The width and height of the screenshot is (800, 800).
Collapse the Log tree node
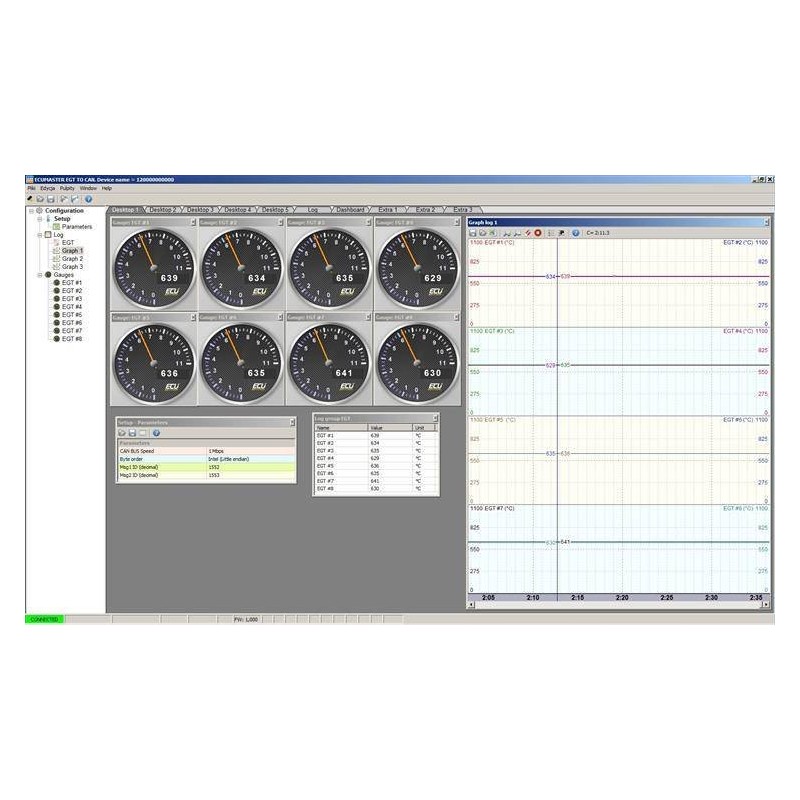point(39,235)
